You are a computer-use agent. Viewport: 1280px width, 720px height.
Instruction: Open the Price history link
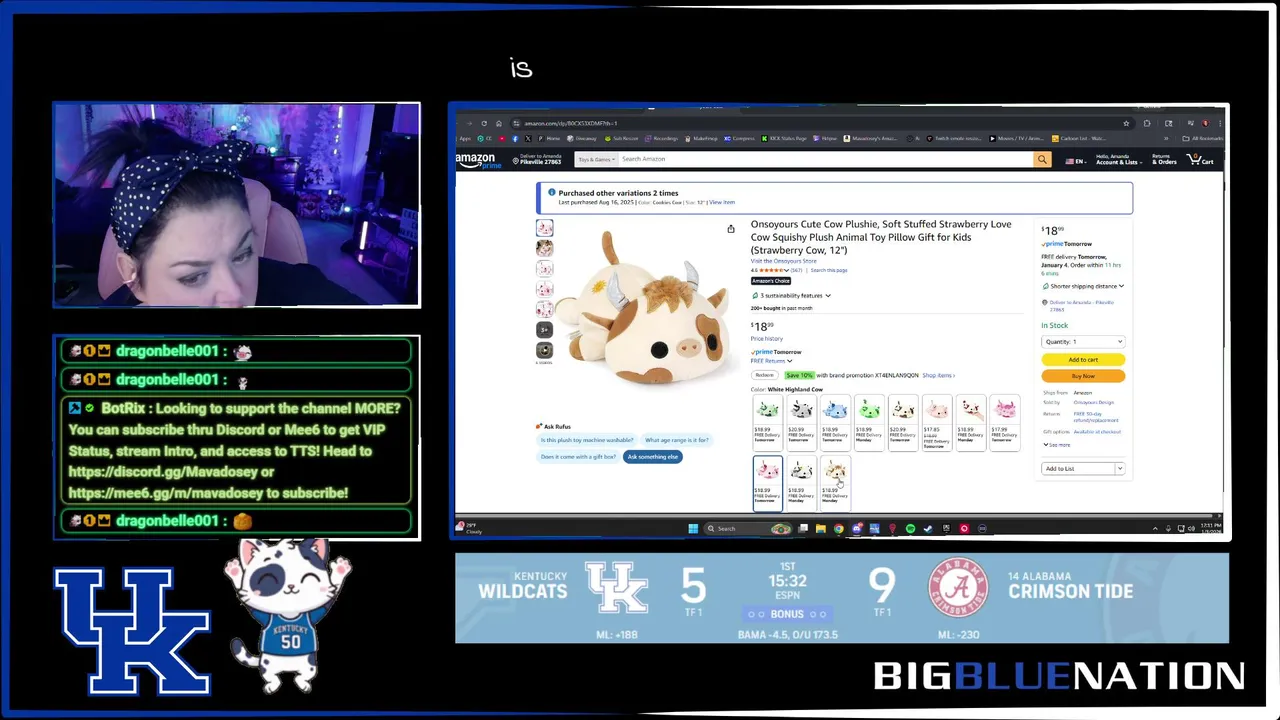click(767, 339)
